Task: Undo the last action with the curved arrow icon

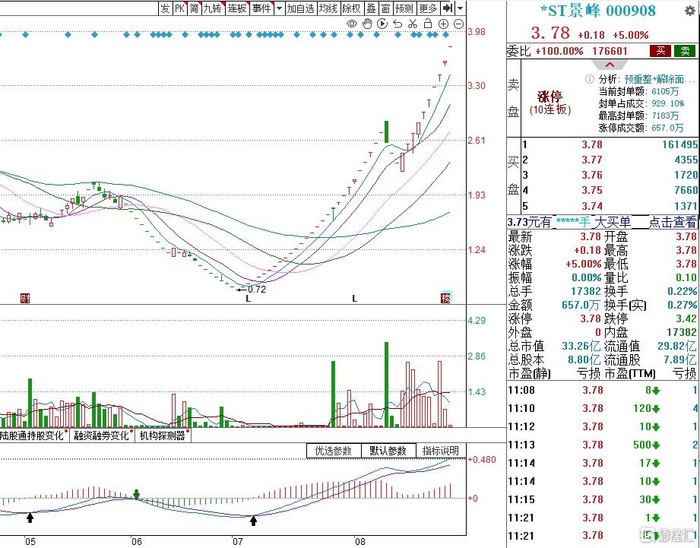Action: [397, 24]
